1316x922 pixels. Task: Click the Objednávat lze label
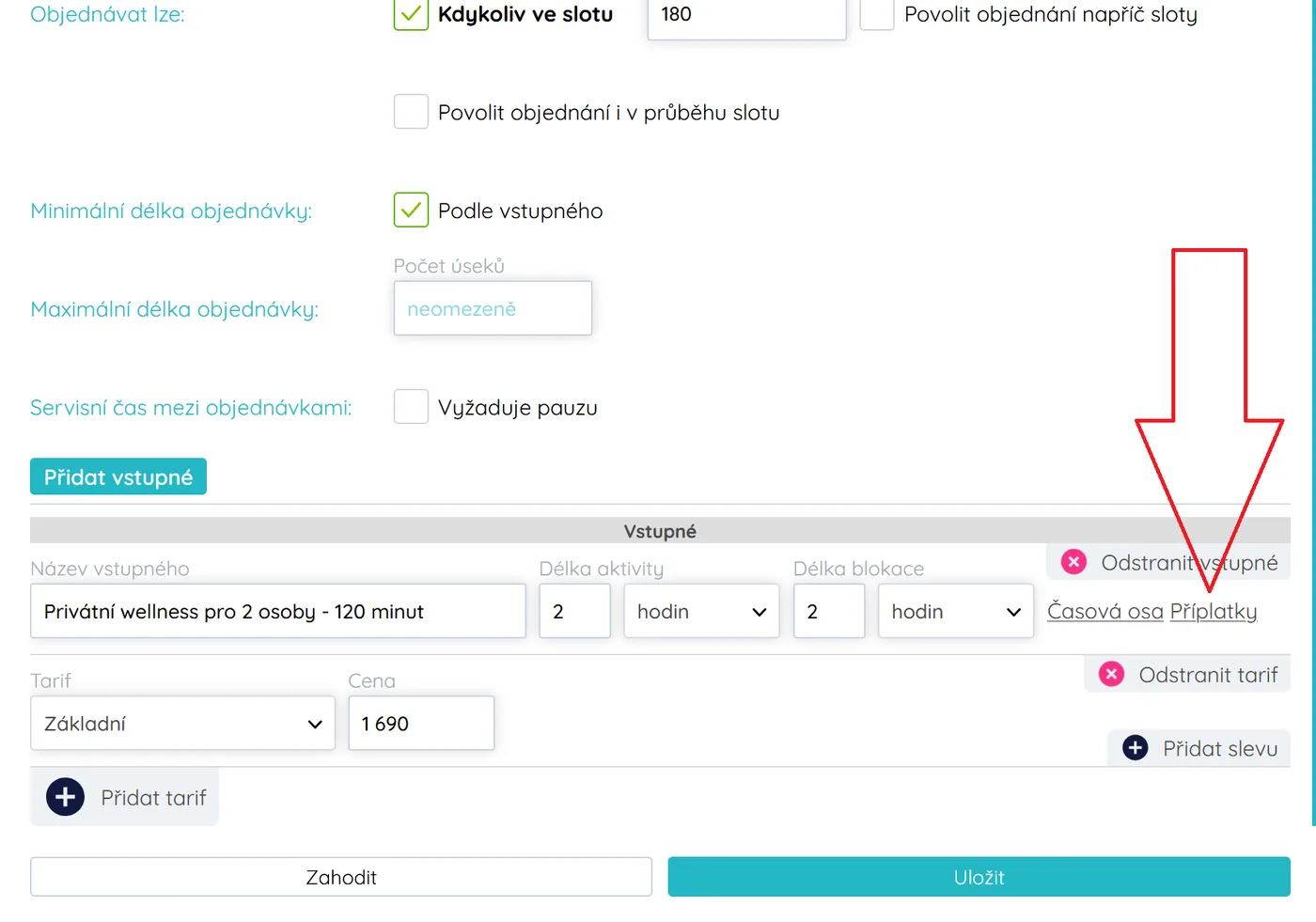point(107,14)
